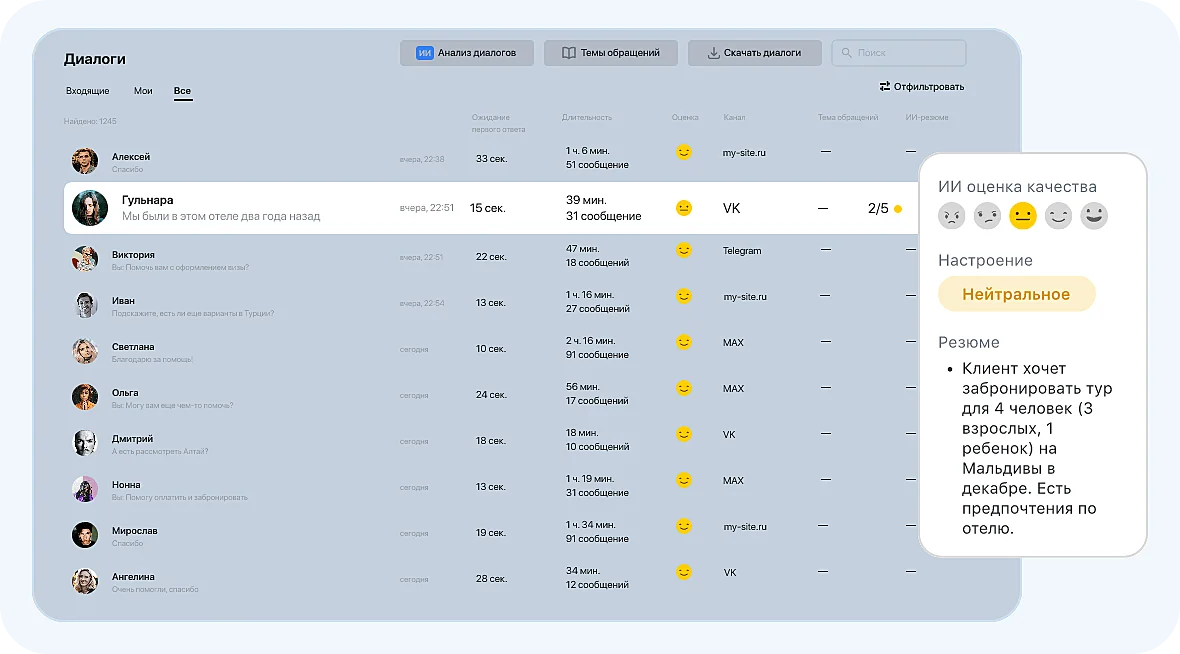
Task: Click the smiley rating in Дмитрий's row
Action: (683, 433)
